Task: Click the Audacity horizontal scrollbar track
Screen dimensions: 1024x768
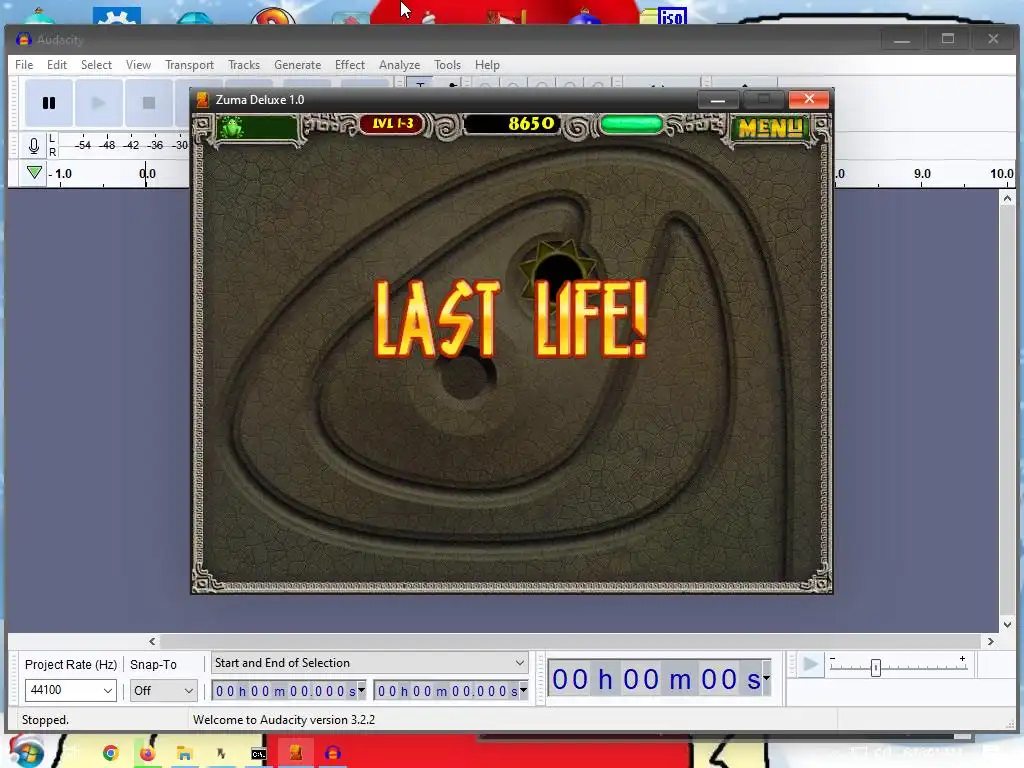Action: 571,641
